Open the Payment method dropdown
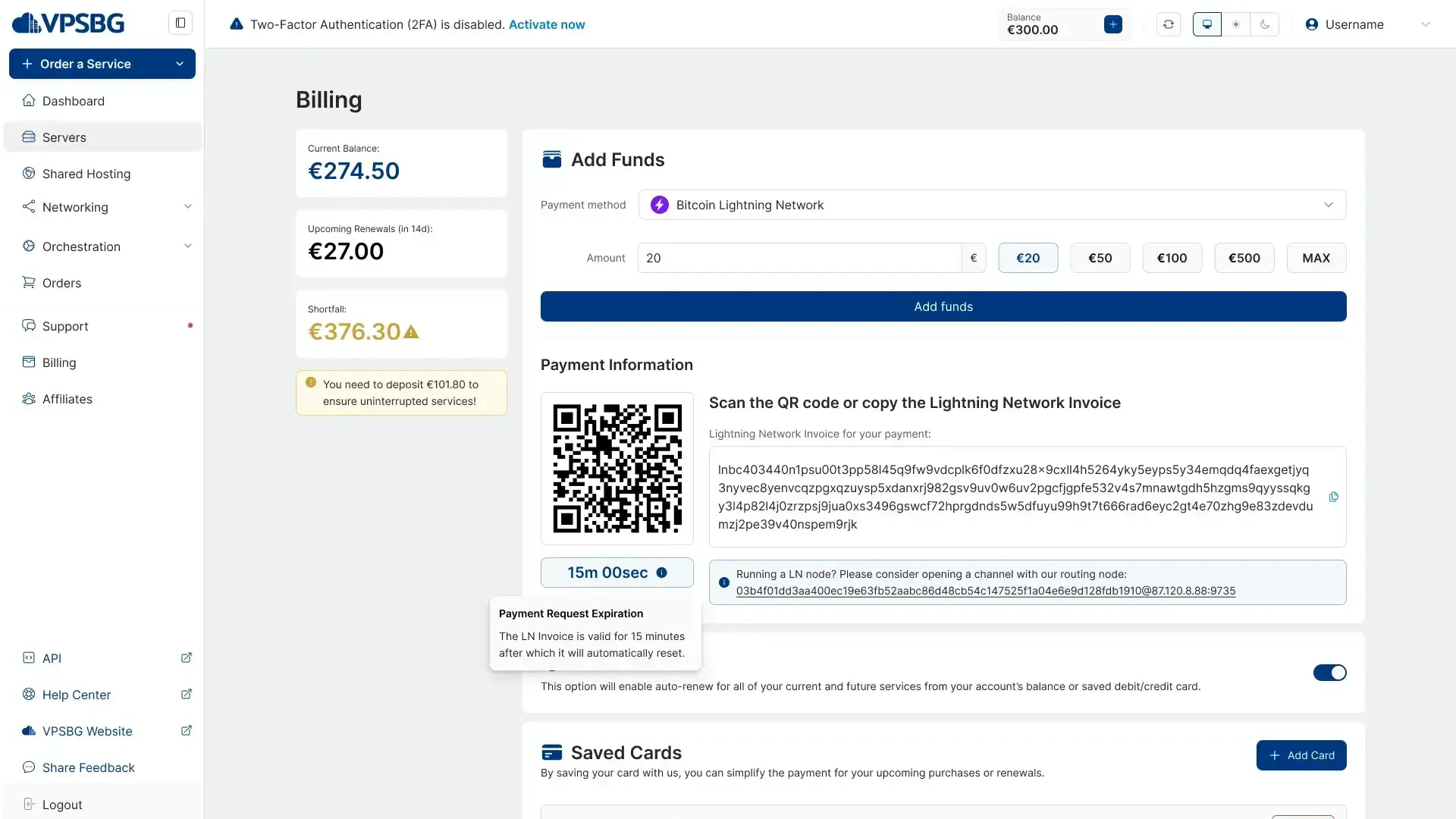The height and width of the screenshot is (819, 1456). 992,205
